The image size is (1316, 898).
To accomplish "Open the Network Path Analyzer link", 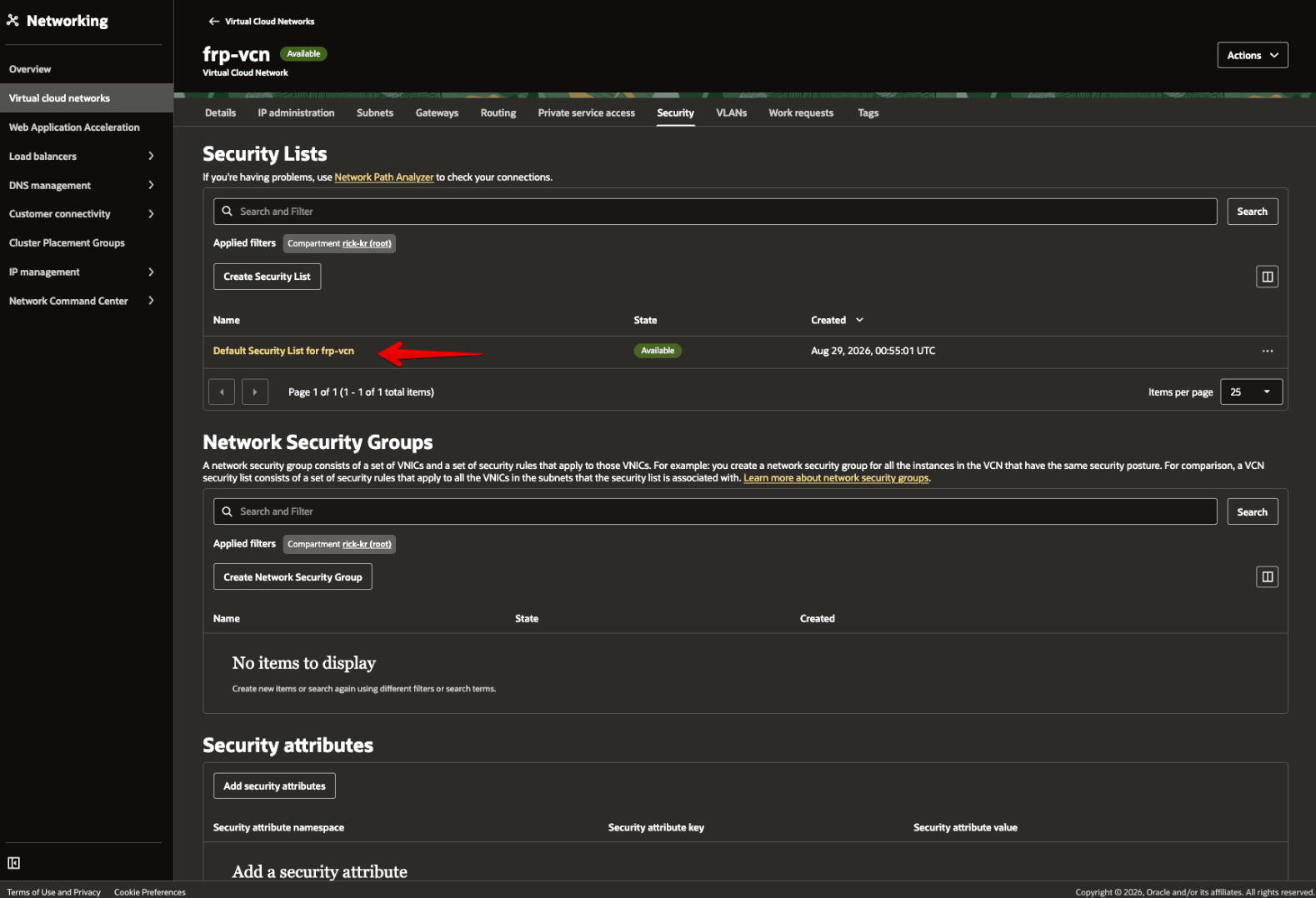I will pos(383,177).
